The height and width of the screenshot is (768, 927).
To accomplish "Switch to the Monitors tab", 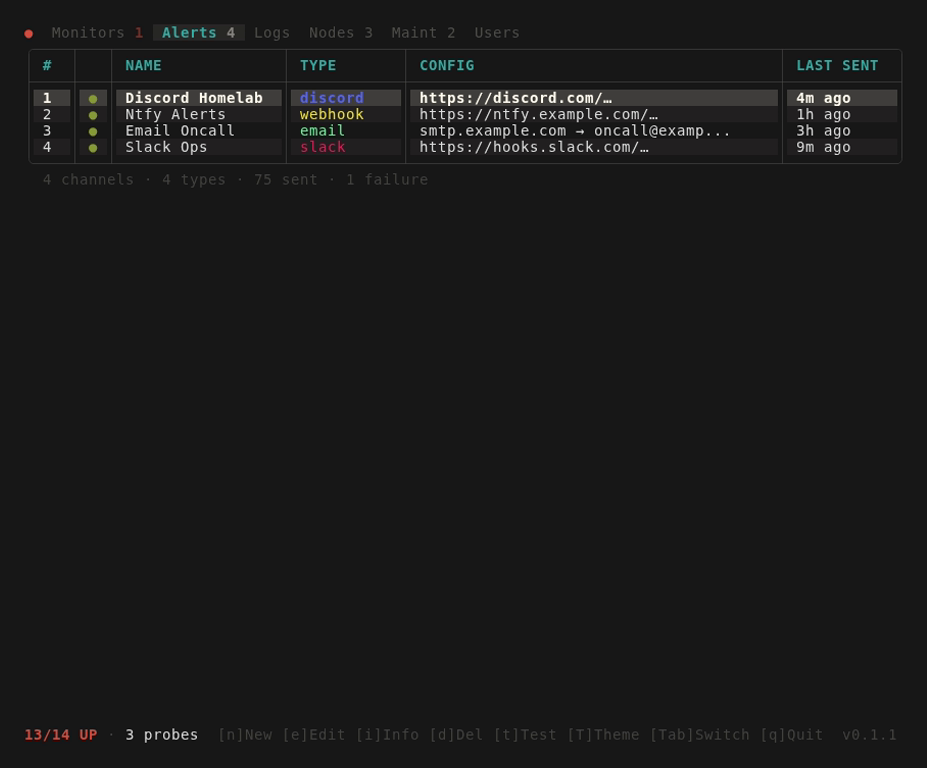I will coord(97,33).
